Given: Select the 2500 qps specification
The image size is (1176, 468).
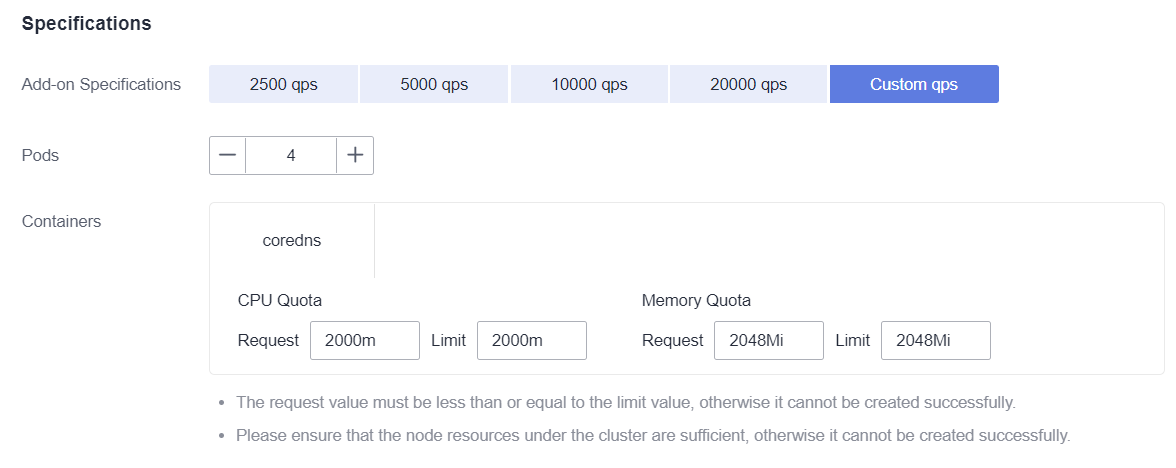Looking at the screenshot, I should pos(284,84).
